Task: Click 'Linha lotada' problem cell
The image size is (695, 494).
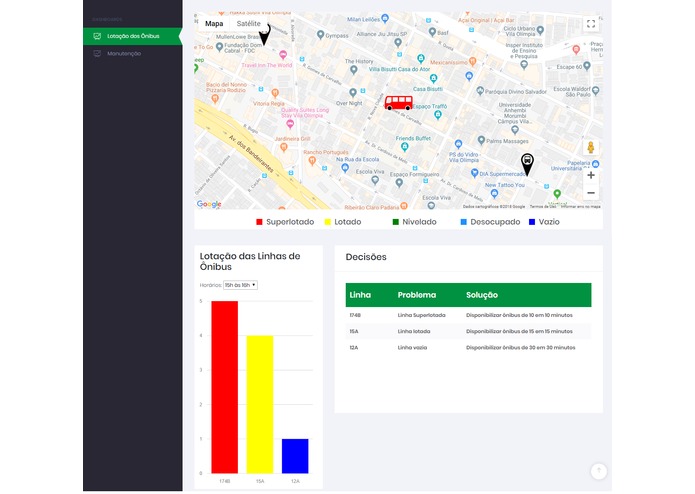Action: pos(414,331)
